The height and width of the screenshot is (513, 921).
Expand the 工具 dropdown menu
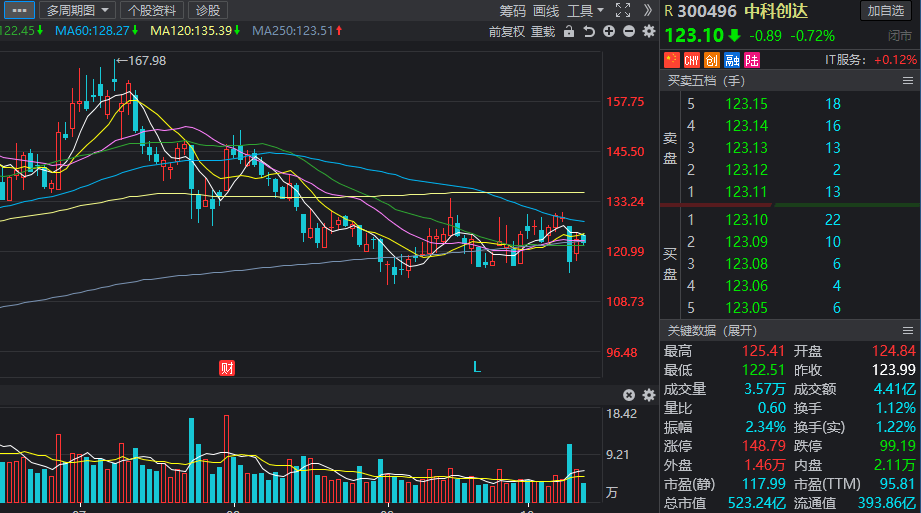pos(585,11)
